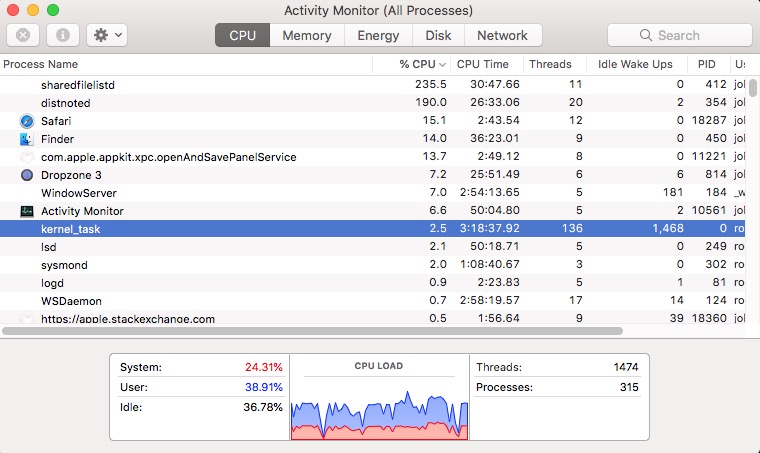
Task: Select the logd process row
Action: (x=372, y=283)
